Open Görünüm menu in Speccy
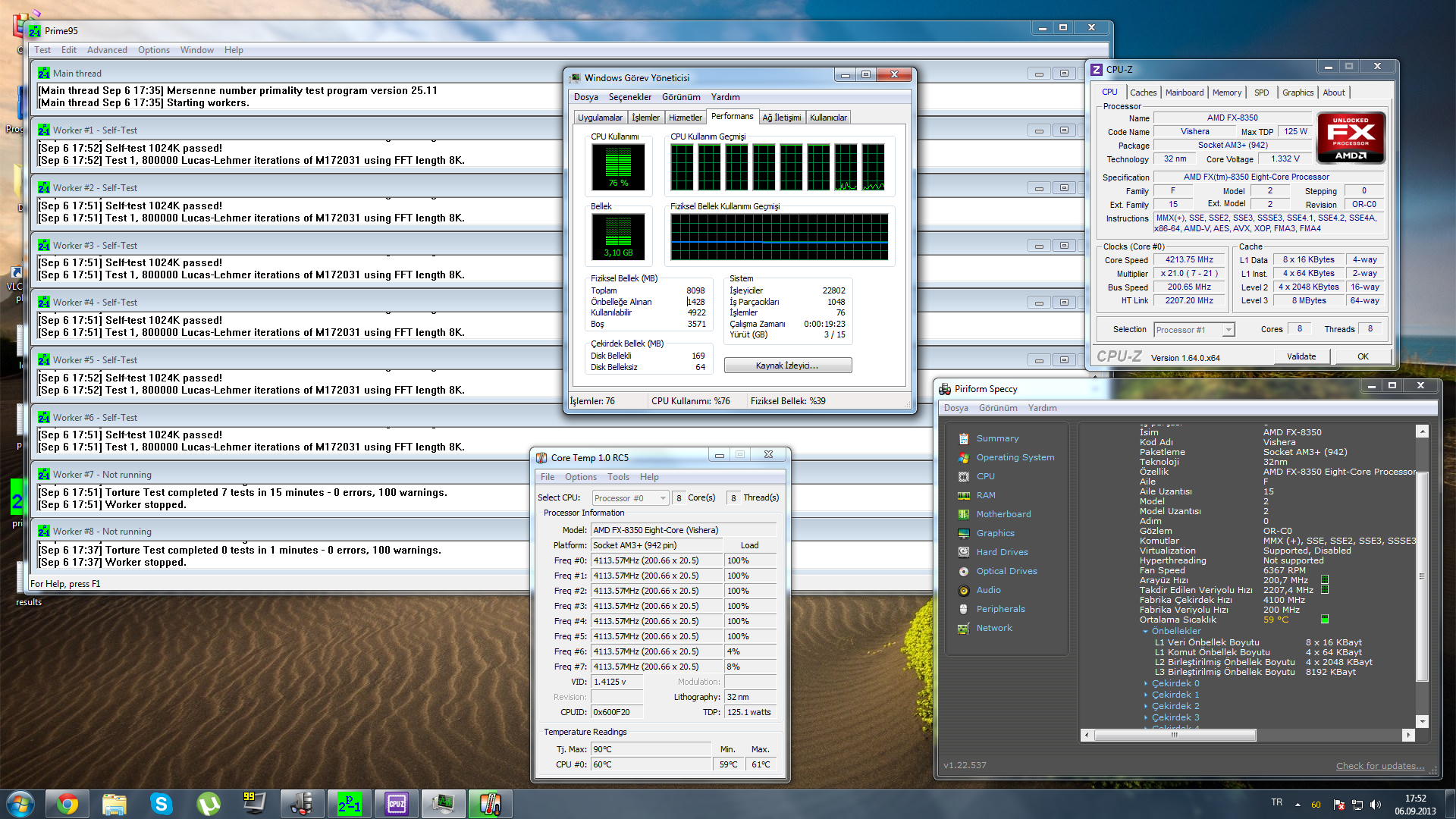The width and height of the screenshot is (1456, 819). point(998,408)
